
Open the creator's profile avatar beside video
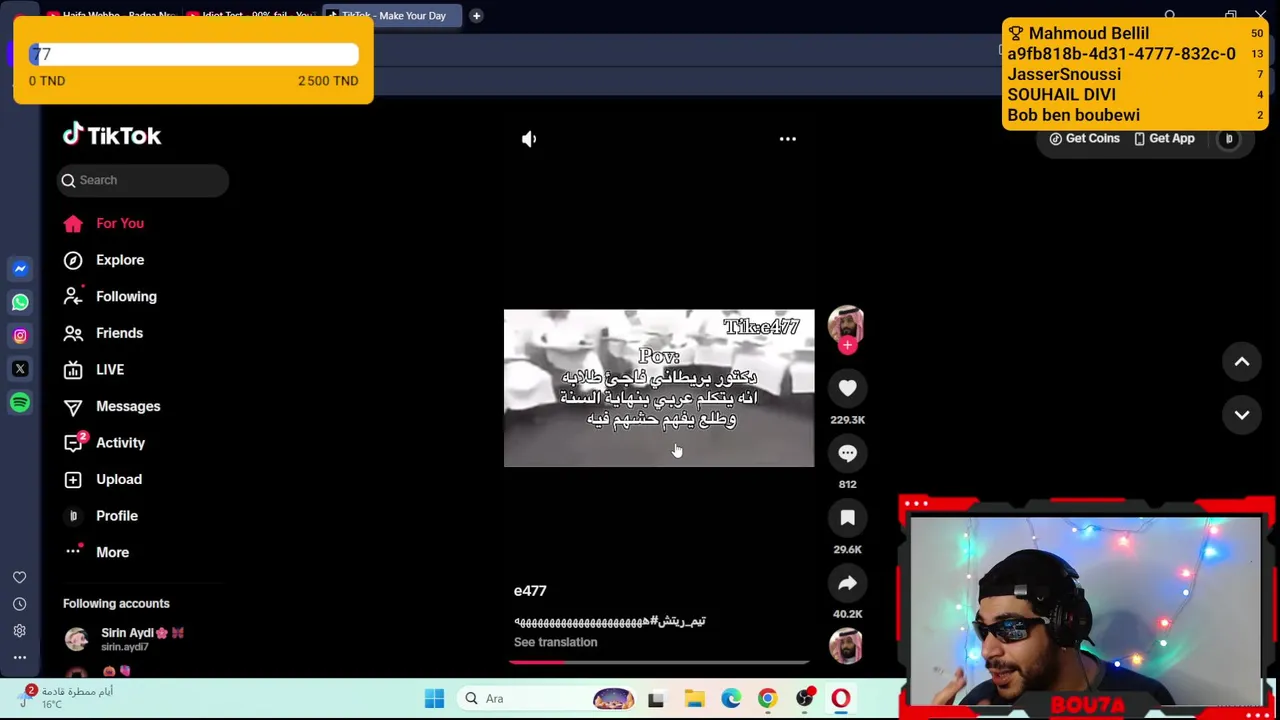846,323
